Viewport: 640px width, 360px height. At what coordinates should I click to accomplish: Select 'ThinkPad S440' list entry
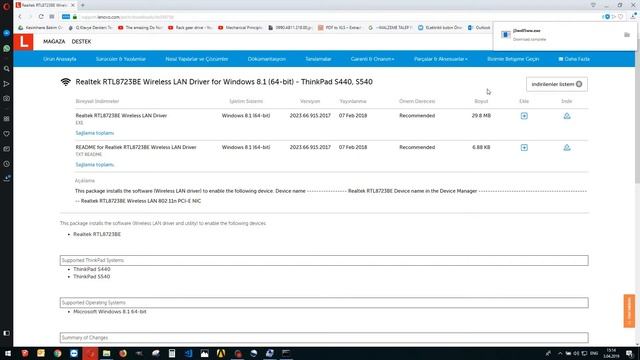[x=92, y=269]
